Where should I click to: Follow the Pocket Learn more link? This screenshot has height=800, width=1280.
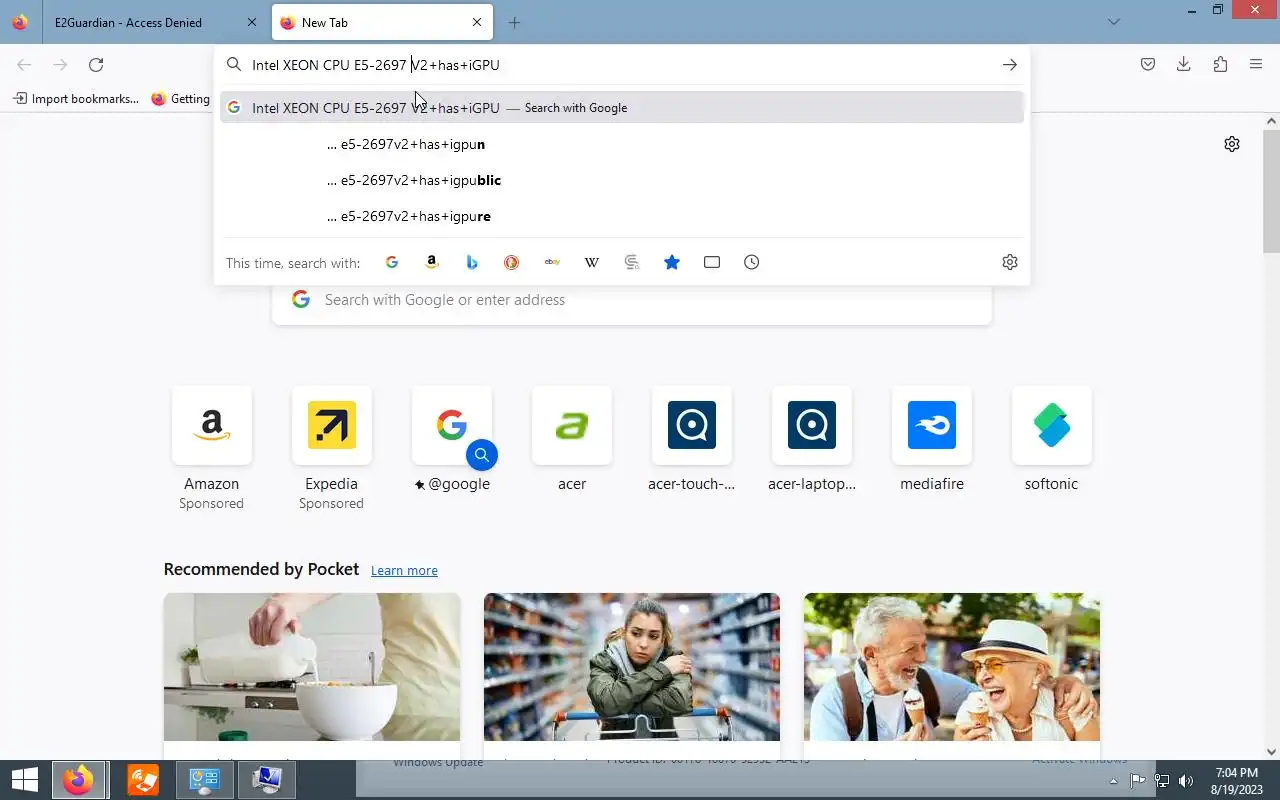(404, 571)
